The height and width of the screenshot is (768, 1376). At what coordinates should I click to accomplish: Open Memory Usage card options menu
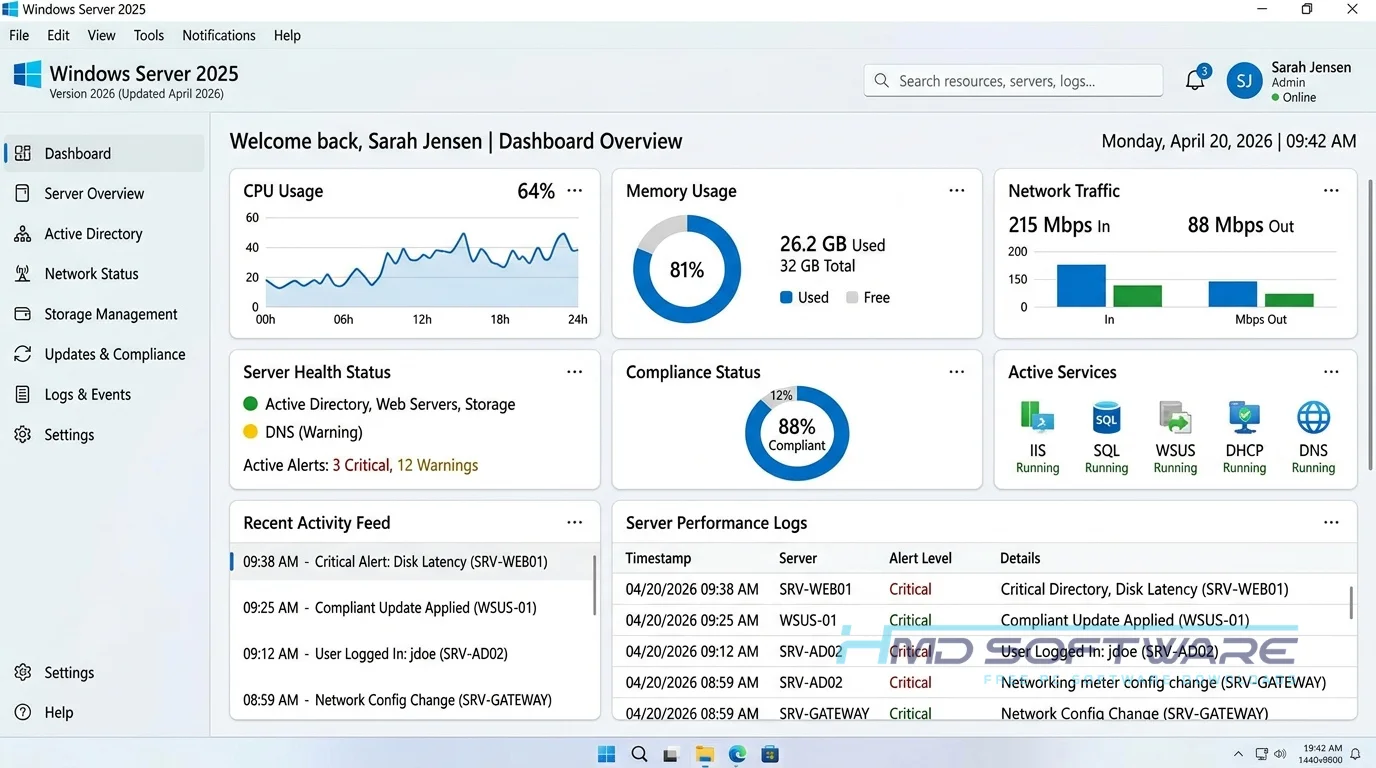[x=957, y=190]
